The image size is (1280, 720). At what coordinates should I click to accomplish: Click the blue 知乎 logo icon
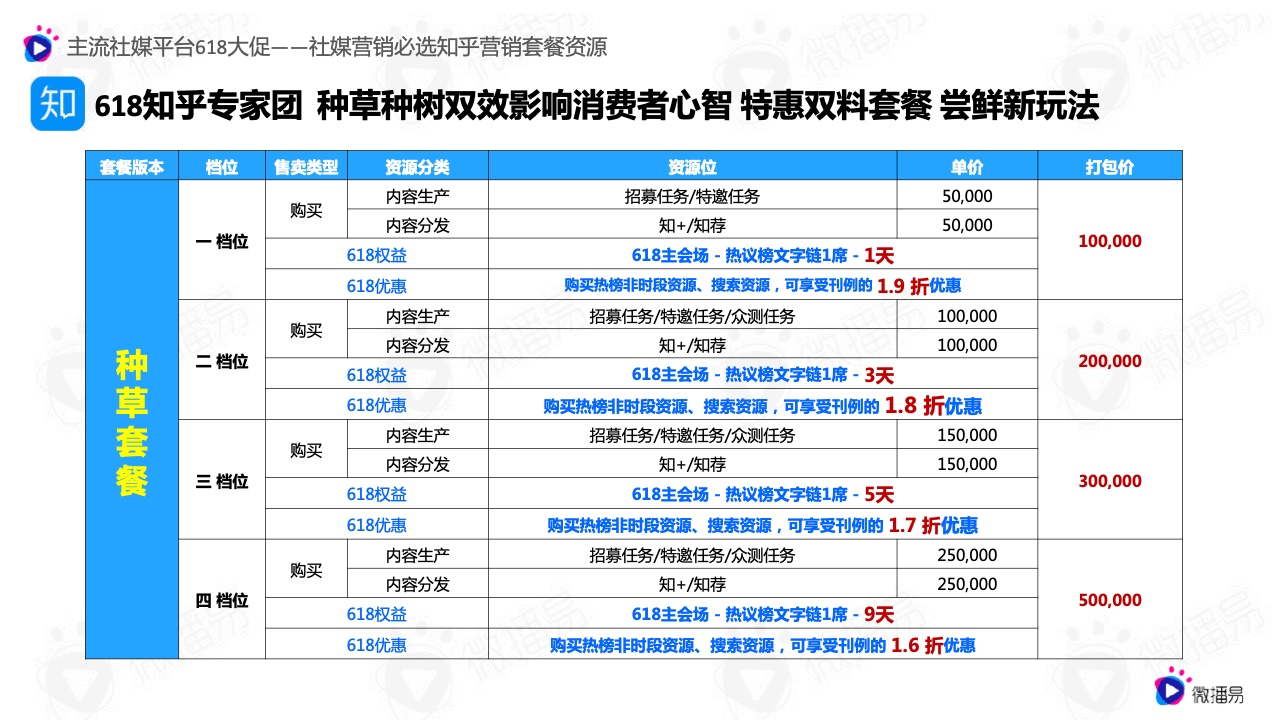(58, 105)
